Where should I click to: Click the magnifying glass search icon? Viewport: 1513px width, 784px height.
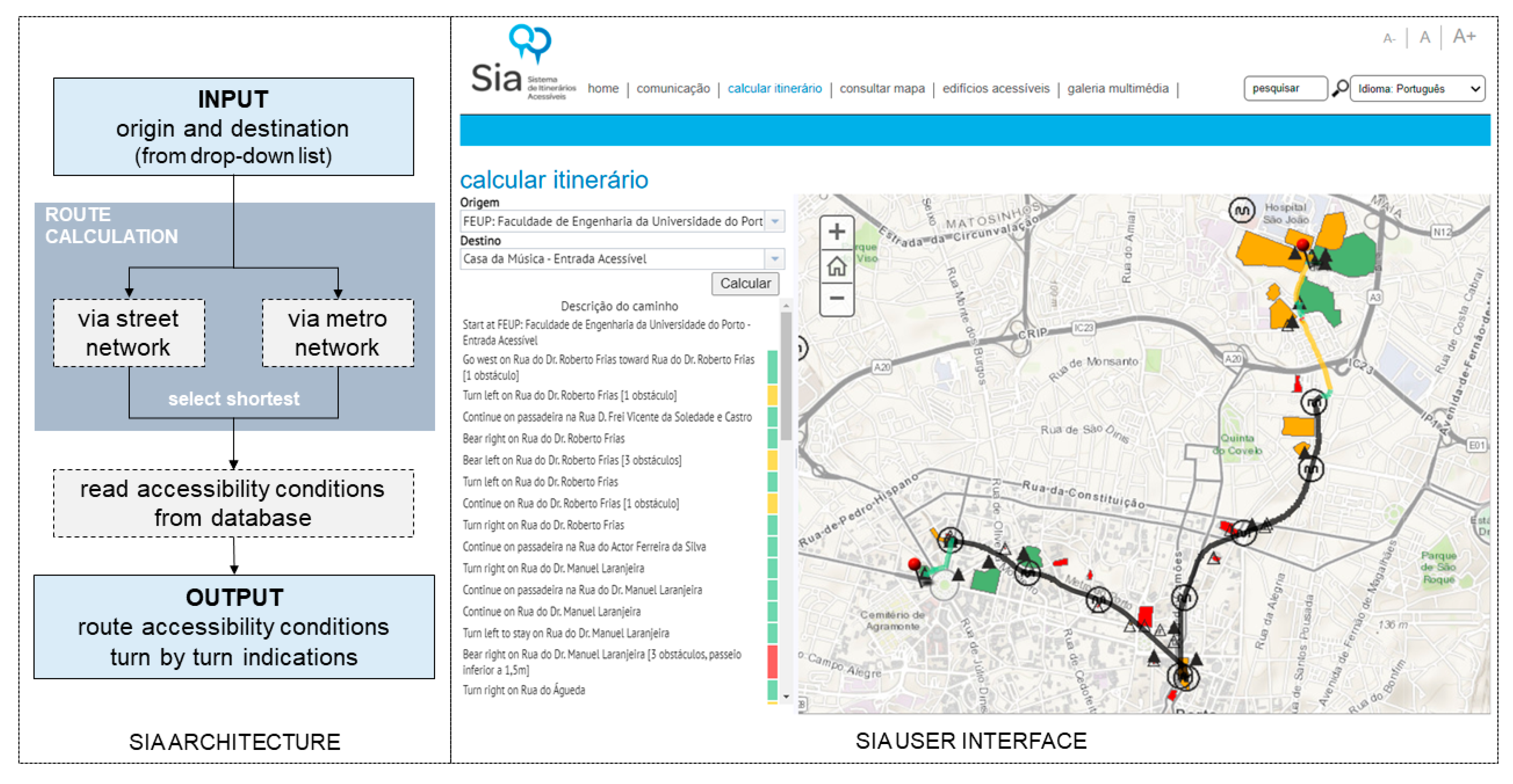tap(1340, 89)
